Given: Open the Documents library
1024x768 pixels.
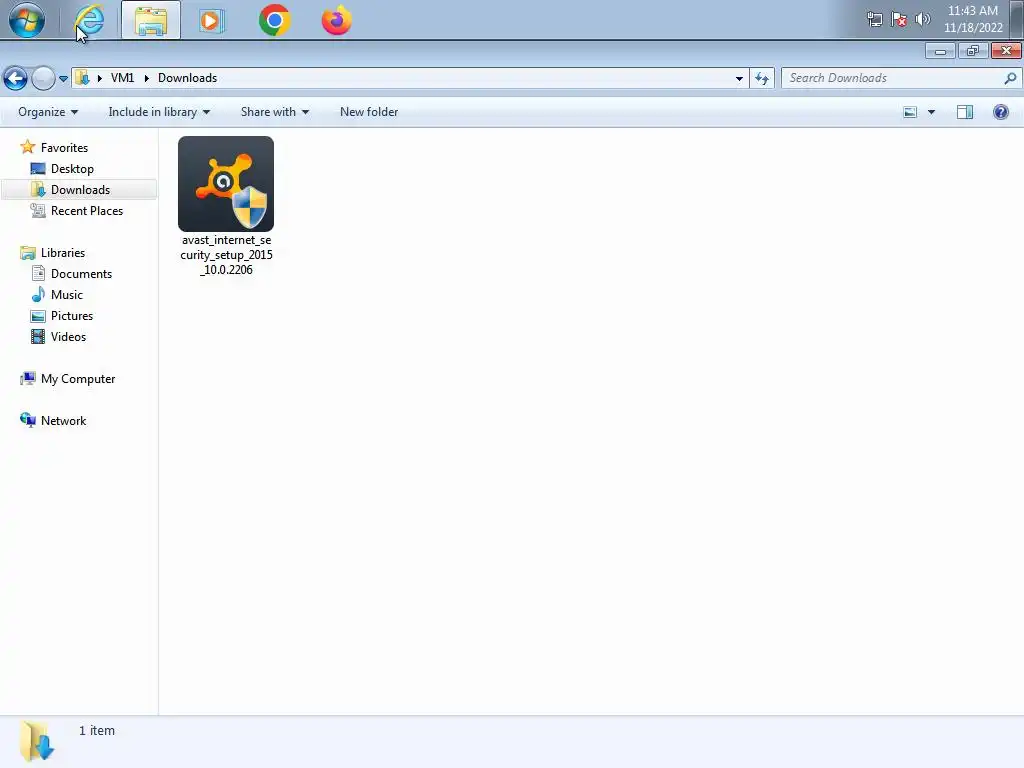Looking at the screenshot, I should click(81, 274).
